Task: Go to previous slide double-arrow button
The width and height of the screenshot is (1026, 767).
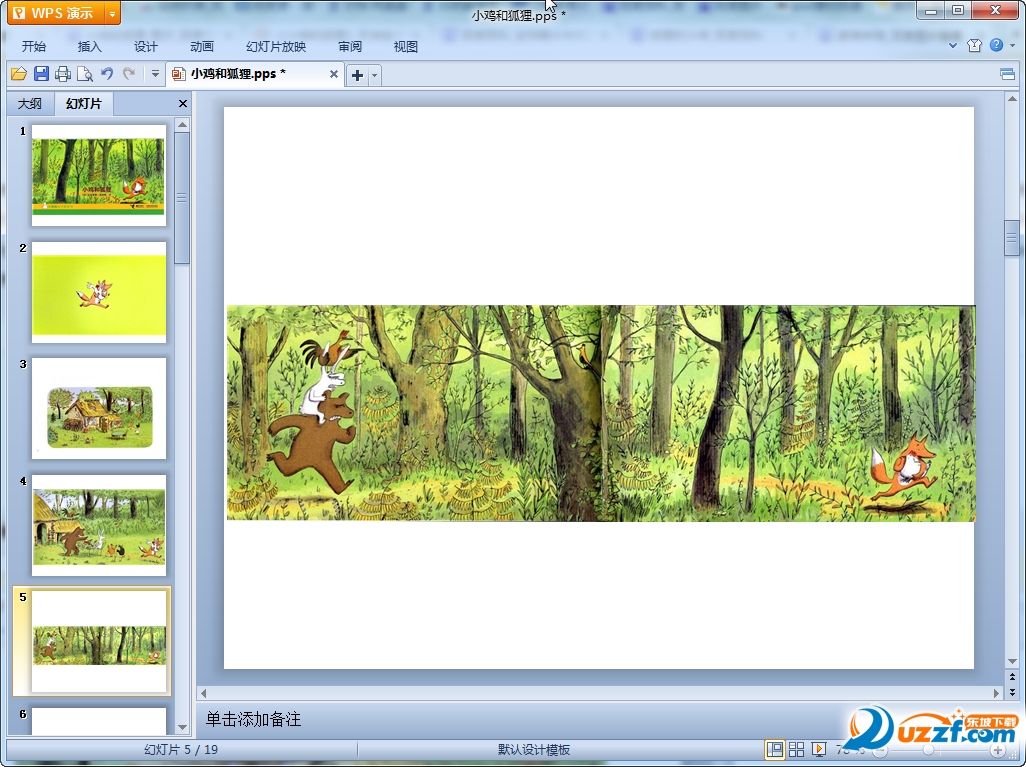Action: coord(1012,677)
